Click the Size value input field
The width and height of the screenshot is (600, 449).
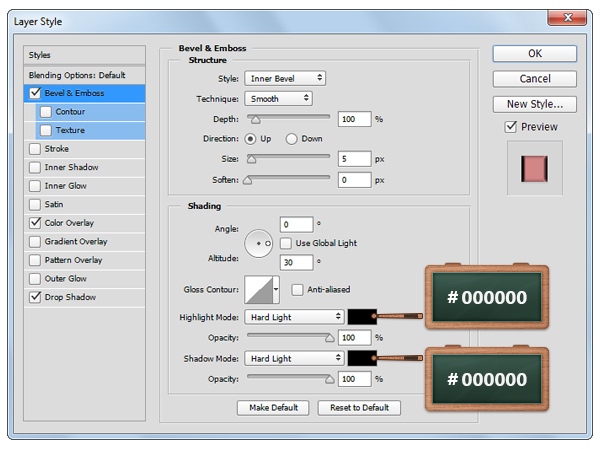354,159
